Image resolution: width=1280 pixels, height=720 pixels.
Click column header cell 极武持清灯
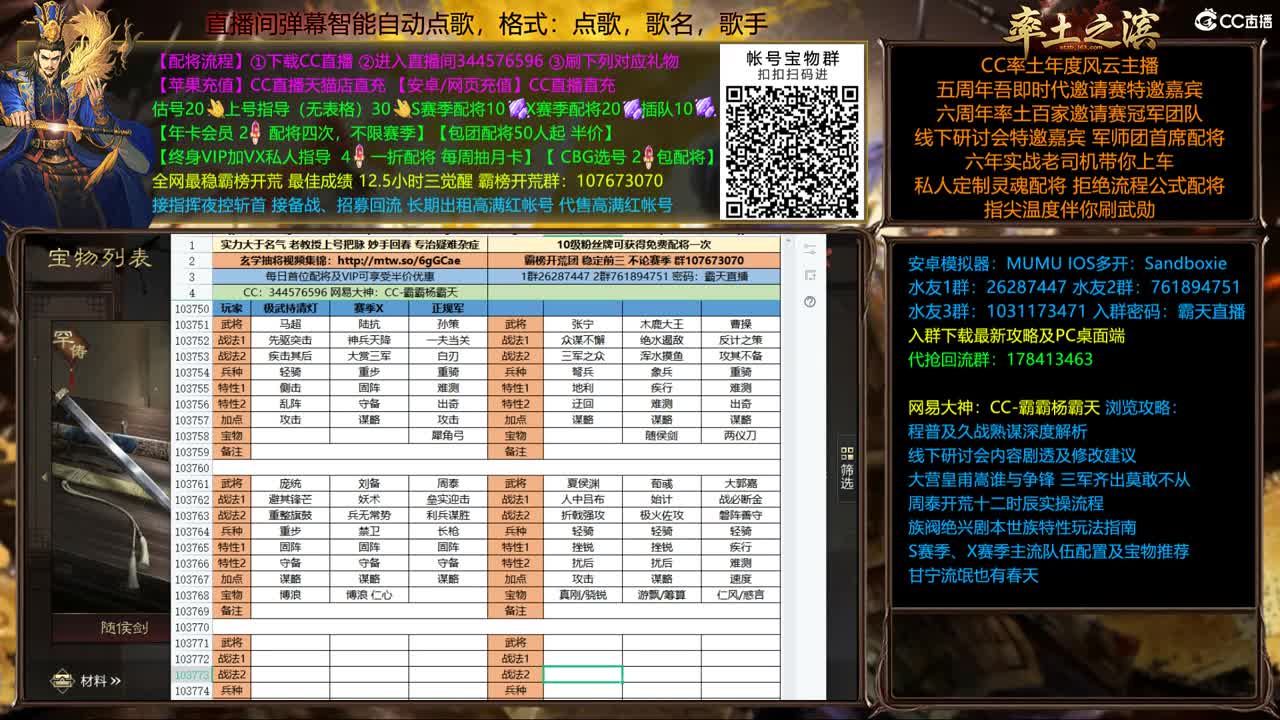290,309
